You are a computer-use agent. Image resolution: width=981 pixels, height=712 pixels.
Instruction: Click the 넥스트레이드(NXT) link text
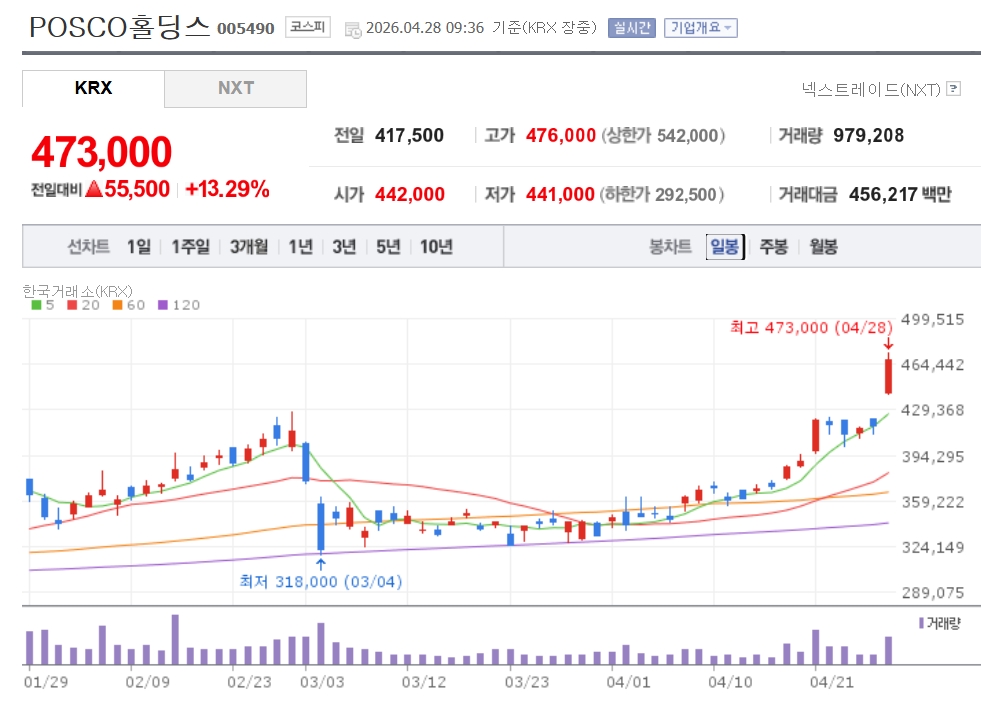pyautogui.click(x=872, y=89)
